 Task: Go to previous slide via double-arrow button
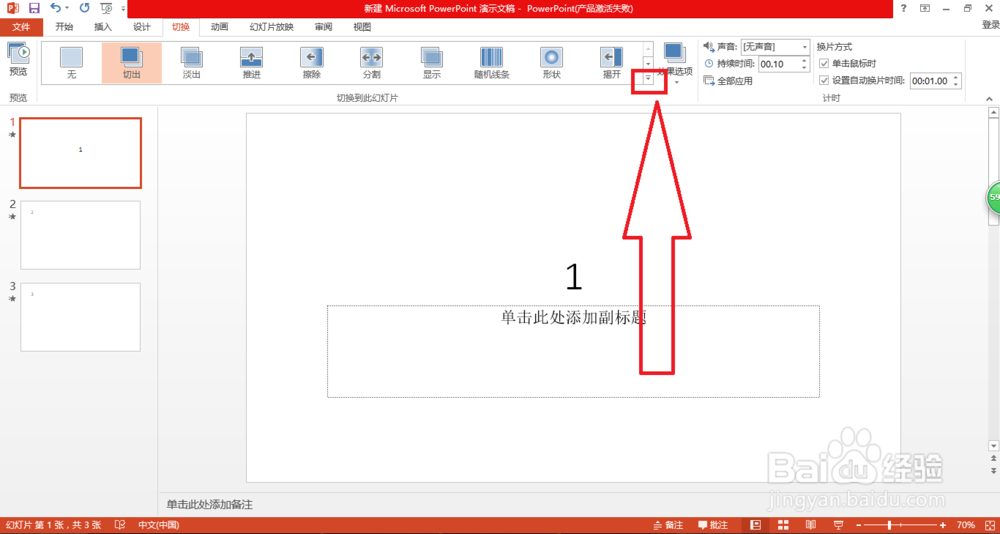tap(993, 458)
